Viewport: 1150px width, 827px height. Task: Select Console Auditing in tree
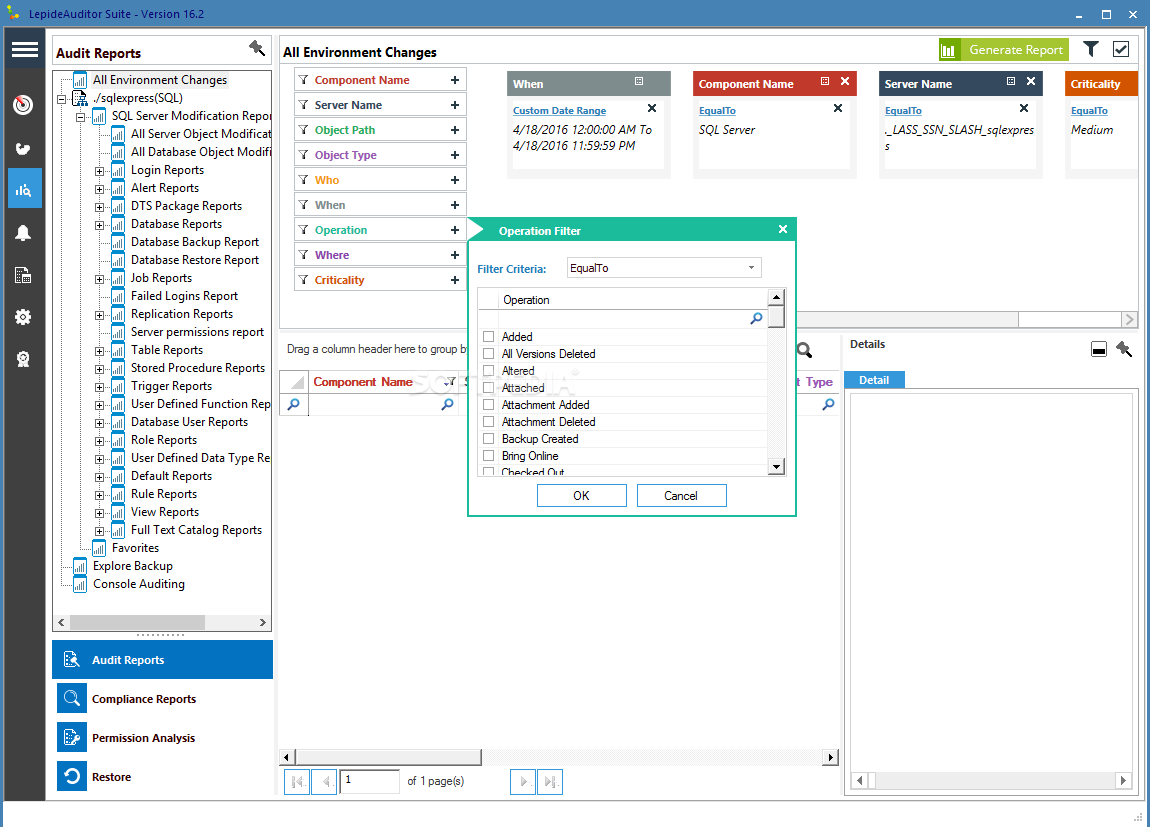(x=139, y=584)
